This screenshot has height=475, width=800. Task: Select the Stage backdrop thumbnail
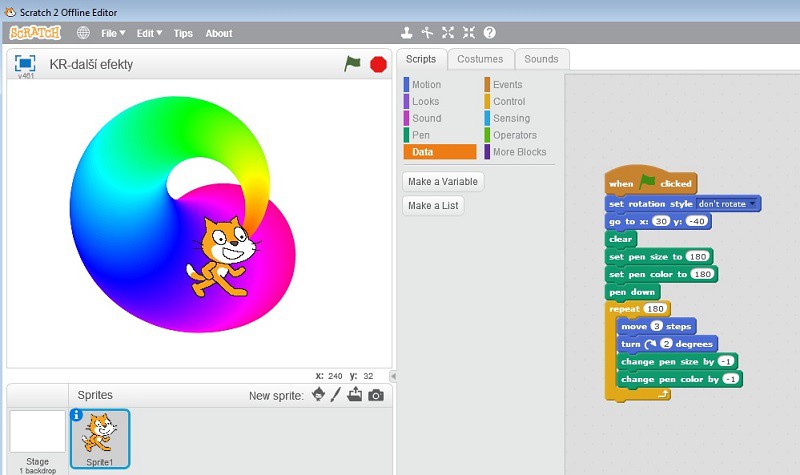pyautogui.click(x=38, y=432)
